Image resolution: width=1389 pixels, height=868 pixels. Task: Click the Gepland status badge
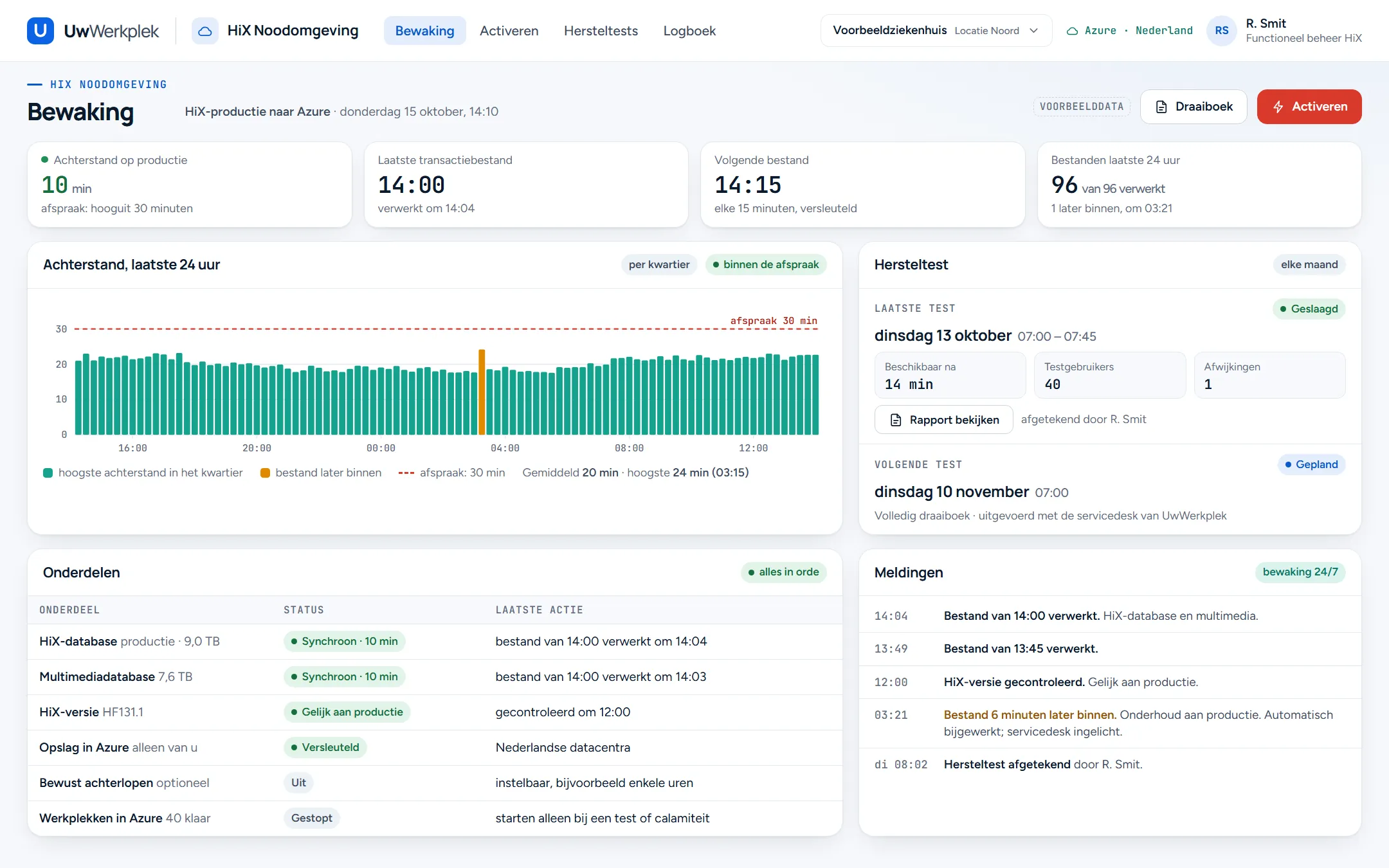(1311, 465)
